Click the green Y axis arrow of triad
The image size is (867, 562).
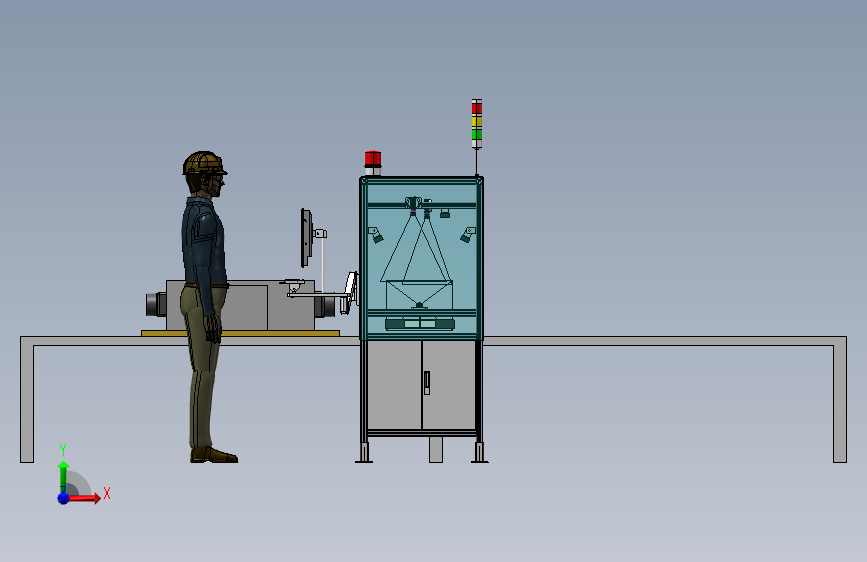click(x=63, y=476)
